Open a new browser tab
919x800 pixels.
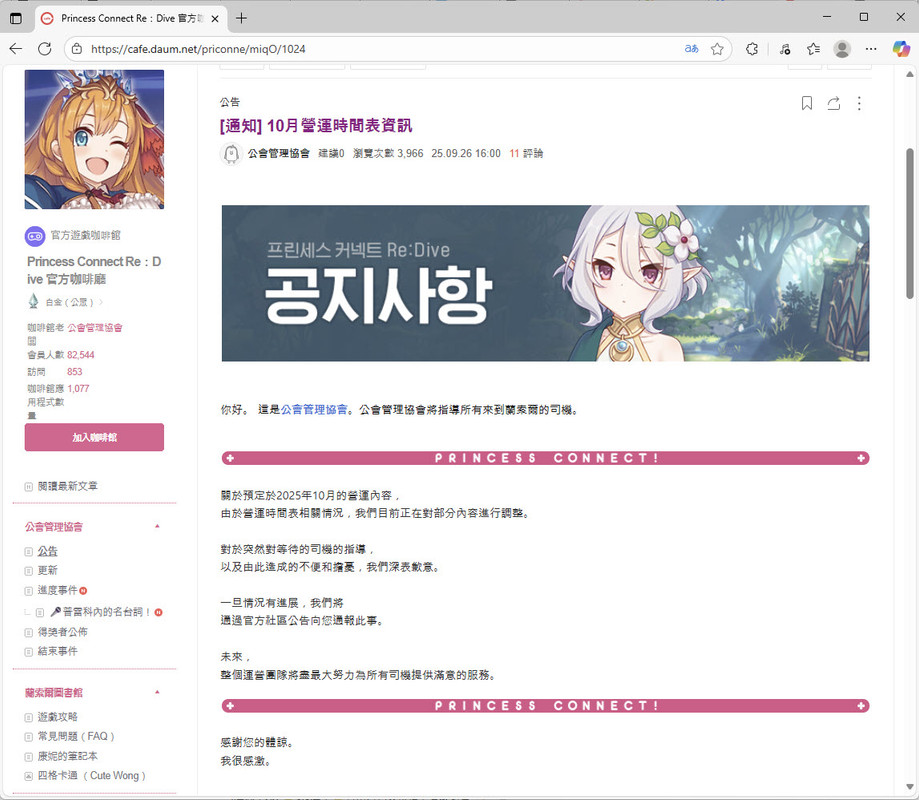point(241,18)
